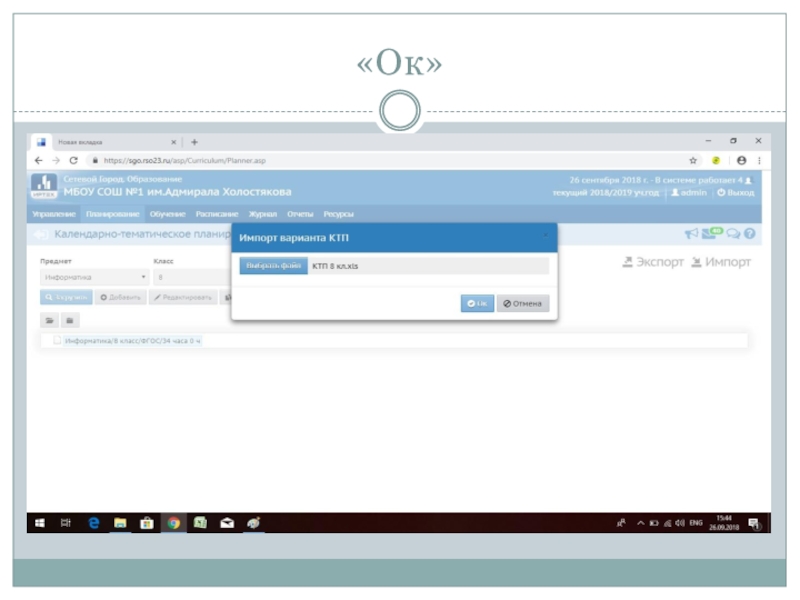Click the Экспорт link
Screen dimensions: 800x600
tap(653, 262)
